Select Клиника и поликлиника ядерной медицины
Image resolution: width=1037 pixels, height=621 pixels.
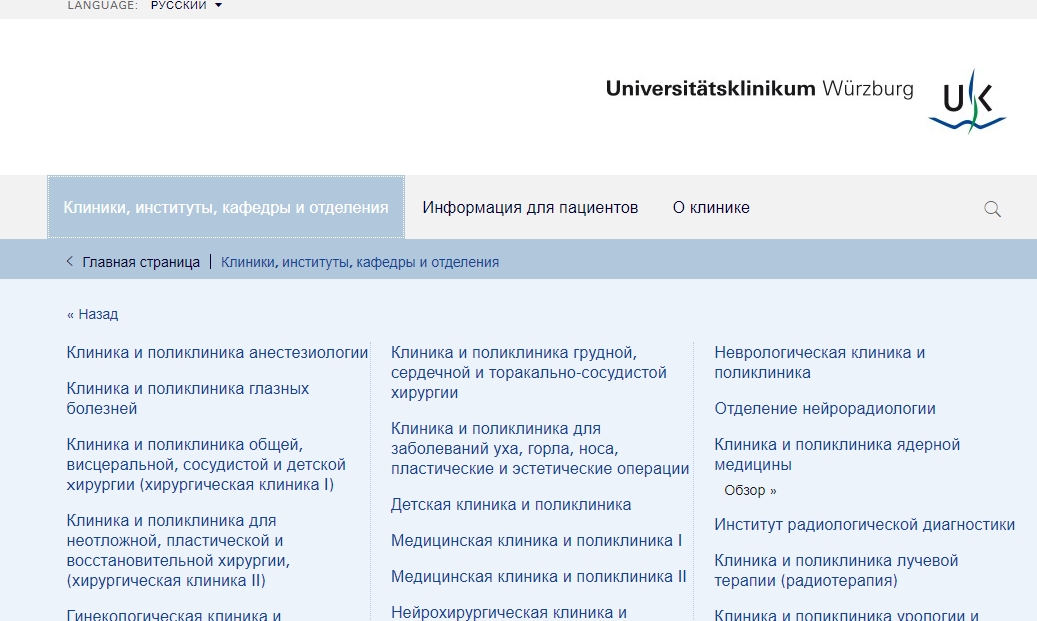(x=836, y=454)
